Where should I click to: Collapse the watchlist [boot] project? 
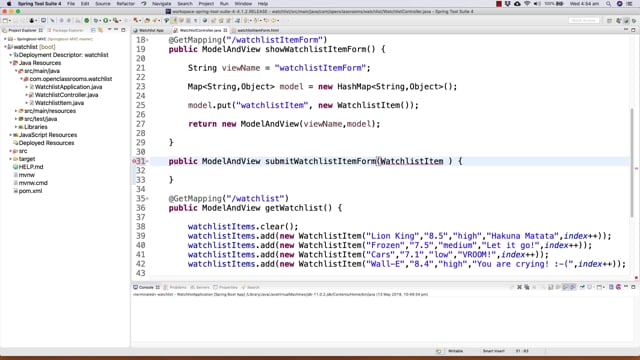point(5,47)
